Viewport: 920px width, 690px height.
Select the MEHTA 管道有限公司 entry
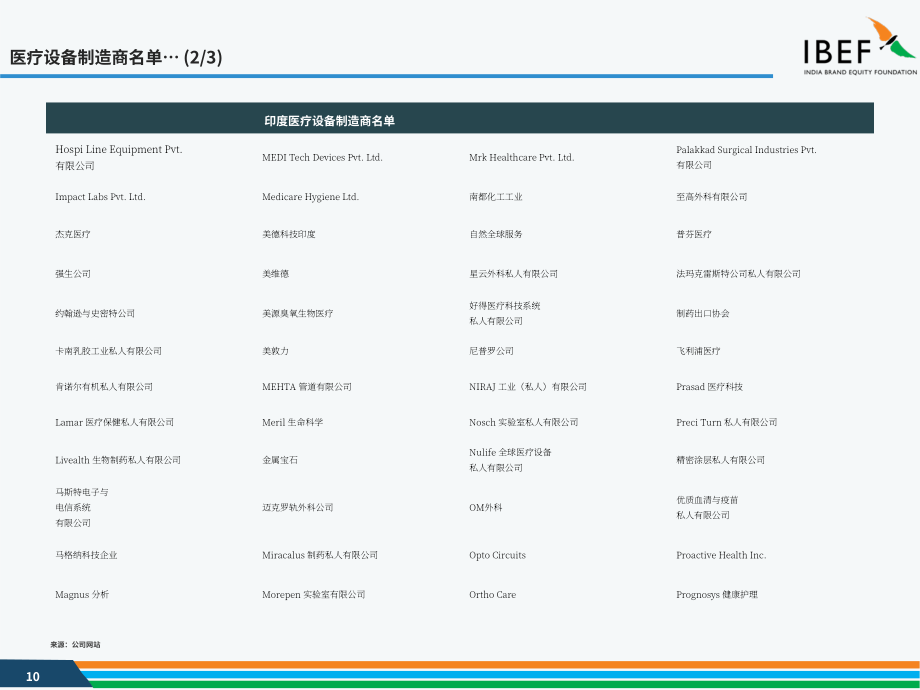point(307,387)
